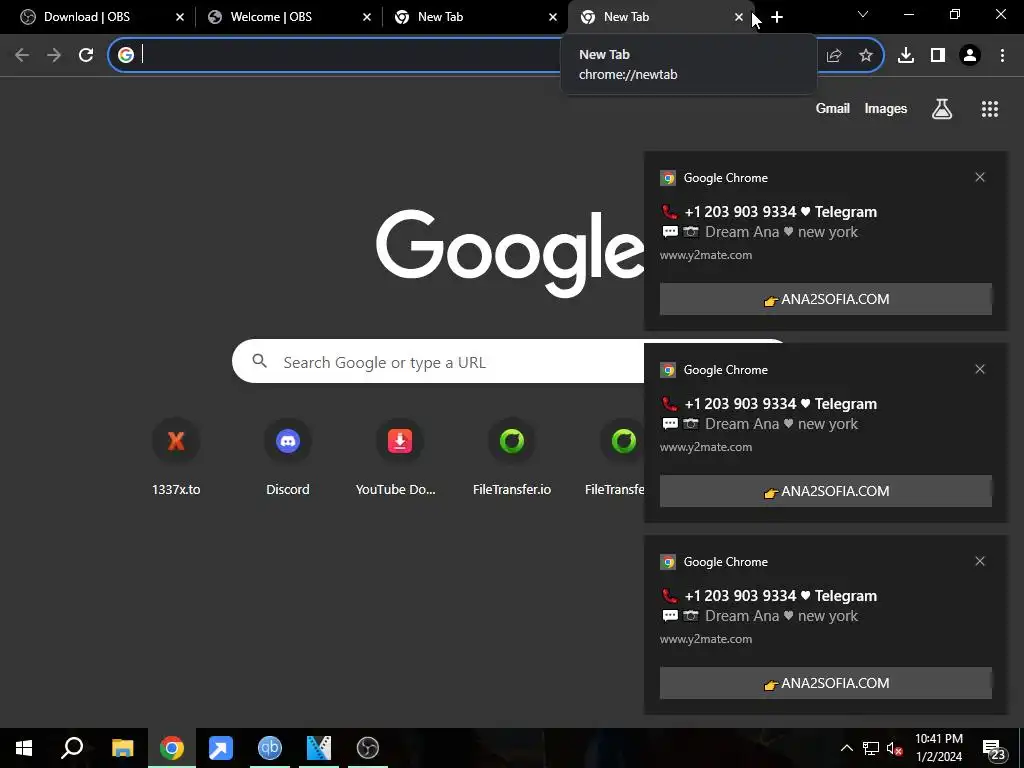Screen dimensions: 1024x768
Task: Open Windows taskbar search
Action: pyautogui.click(x=72, y=748)
